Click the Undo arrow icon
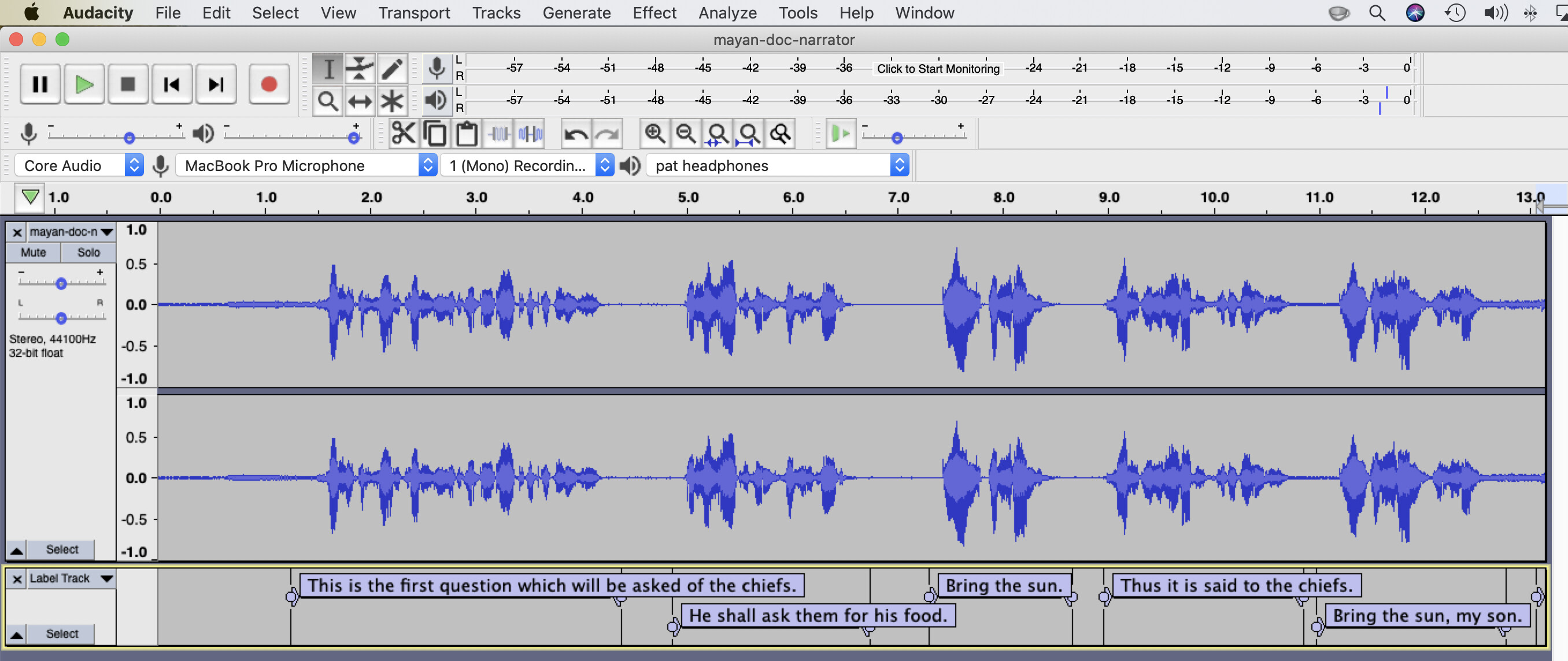Image resolution: width=1568 pixels, height=661 pixels. click(576, 134)
